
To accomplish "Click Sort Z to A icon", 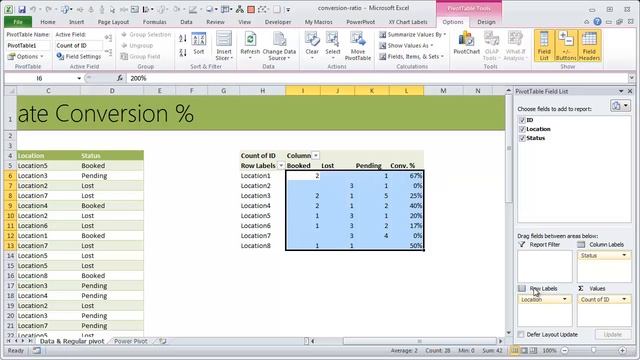I will point(182,52).
